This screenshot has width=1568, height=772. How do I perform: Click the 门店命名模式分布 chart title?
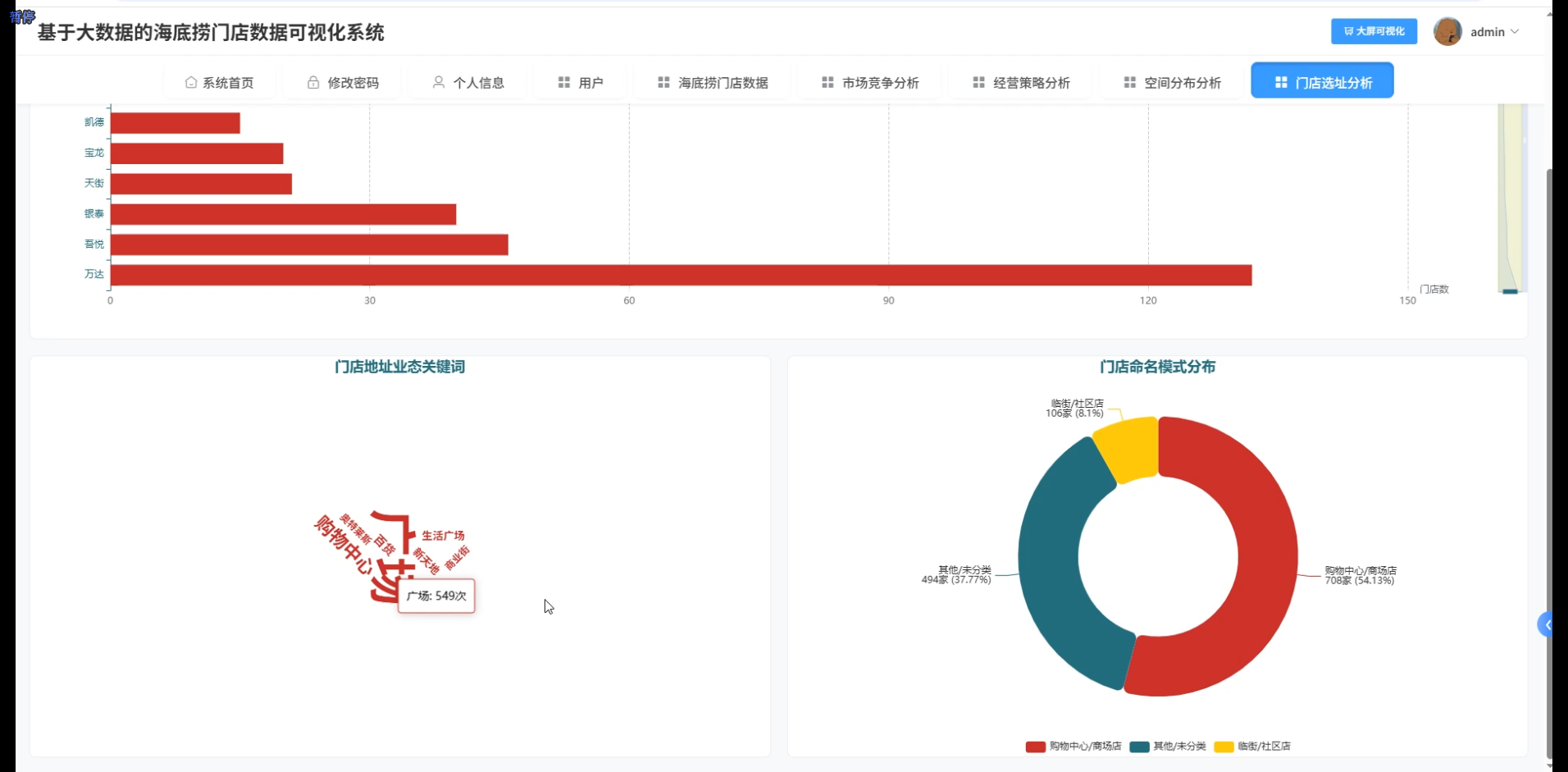(1158, 367)
